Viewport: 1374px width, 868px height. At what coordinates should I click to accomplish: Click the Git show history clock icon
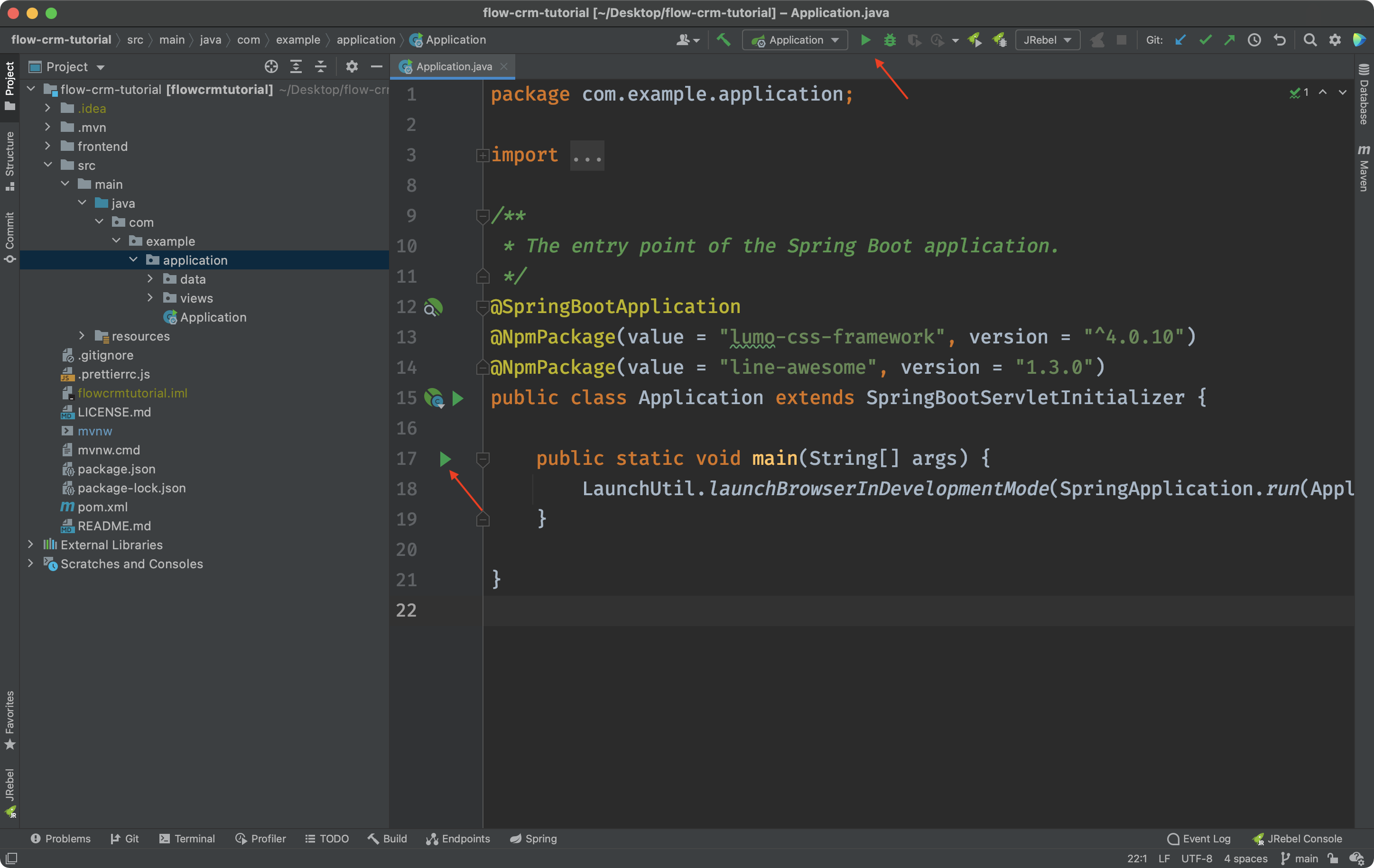coord(1254,40)
